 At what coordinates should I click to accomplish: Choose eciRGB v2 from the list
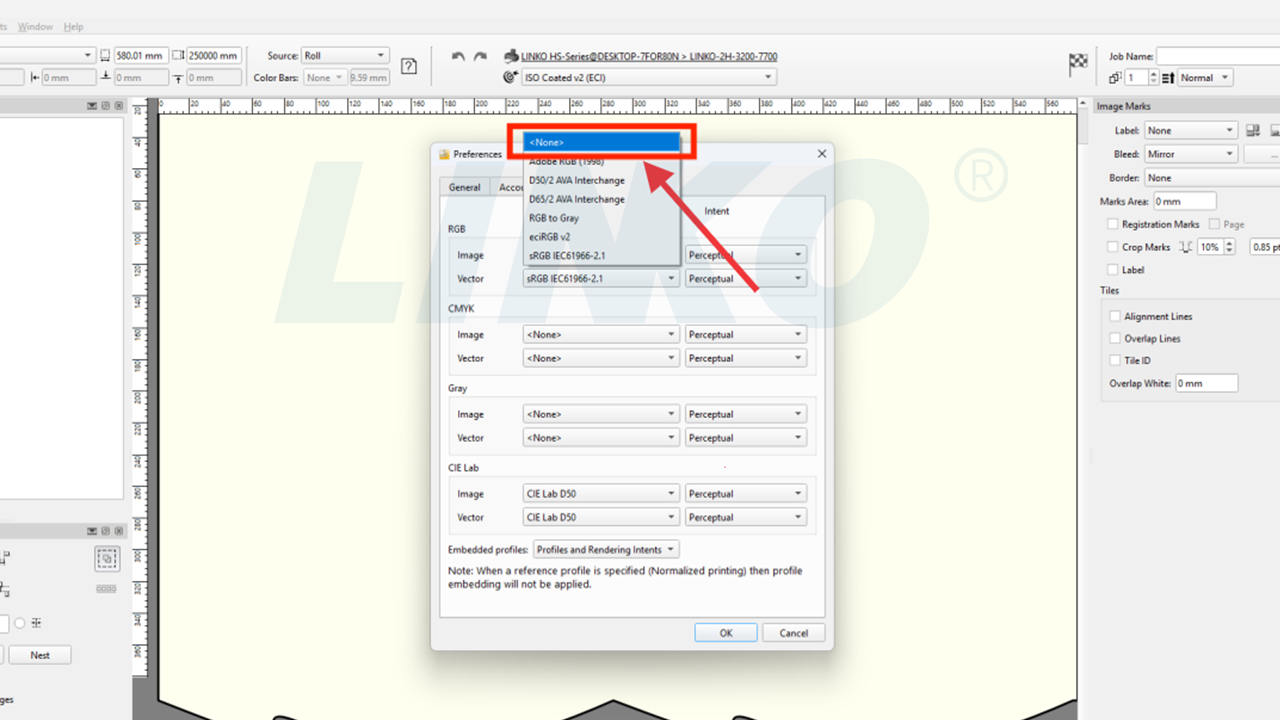[x=602, y=237]
